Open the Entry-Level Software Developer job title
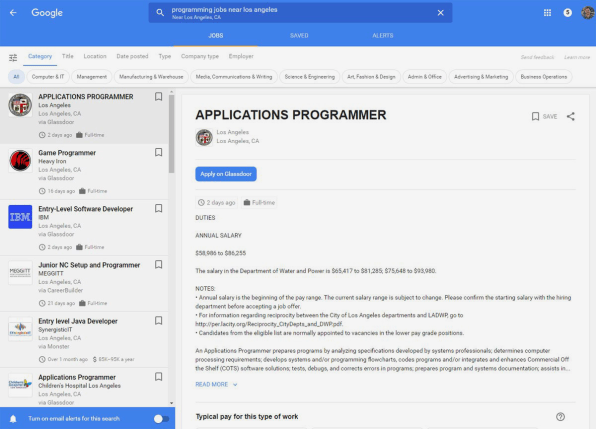Image resolution: width=596 pixels, height=429 pixels. (x=86, y=209)
